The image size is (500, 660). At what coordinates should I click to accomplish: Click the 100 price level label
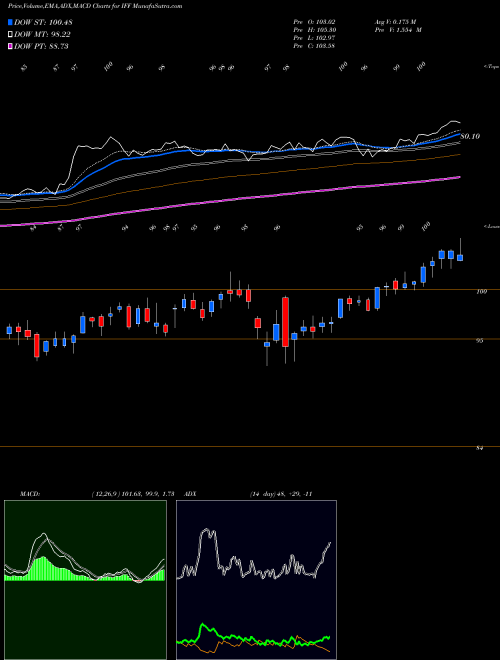click(482, 291)
